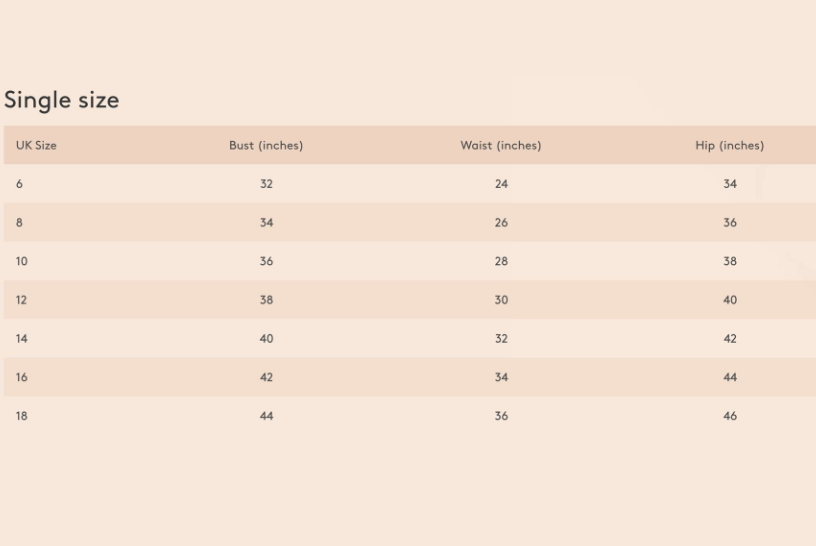This screenshot has height=546, width=816.
Task: Click UK size 12 row label
Action: (21, 300)
